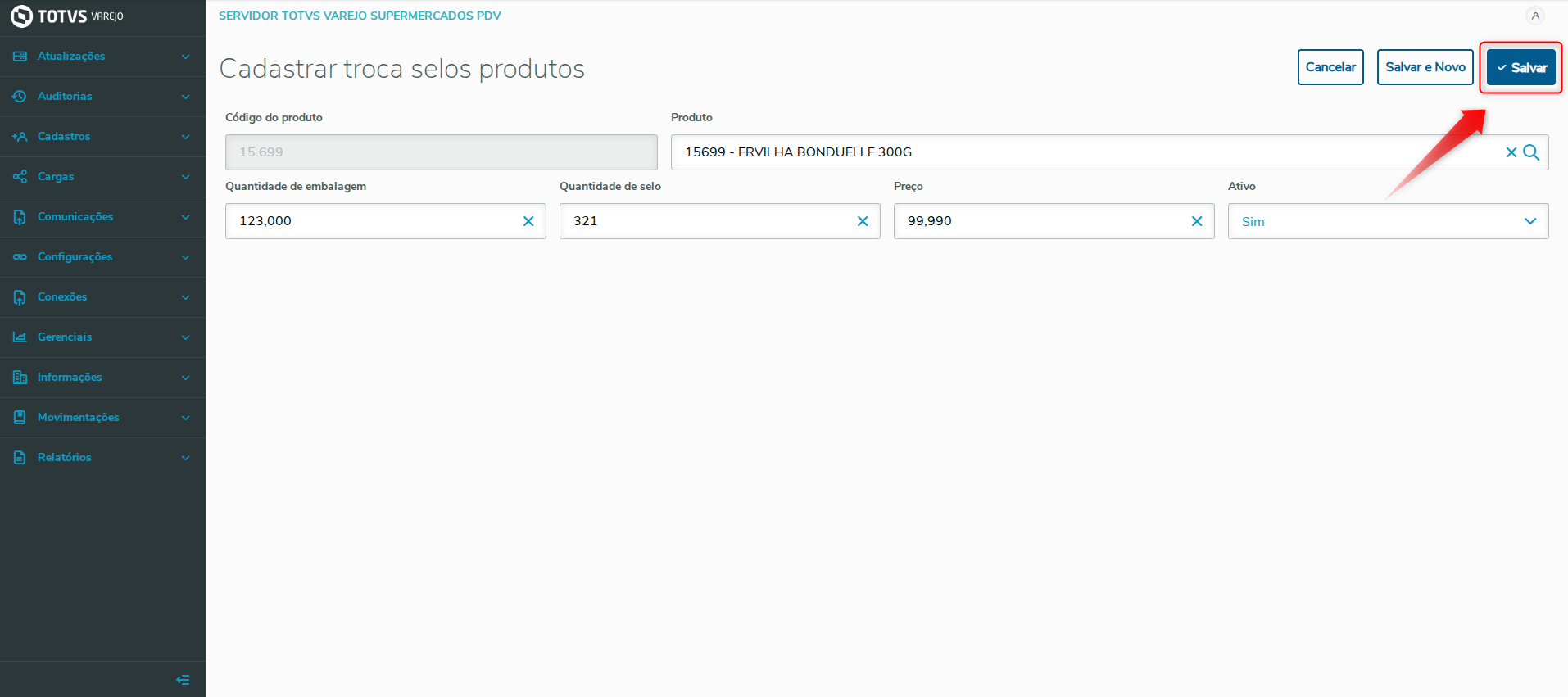Clear the Quantidade de embalagem value

click(x=528, y=221)
